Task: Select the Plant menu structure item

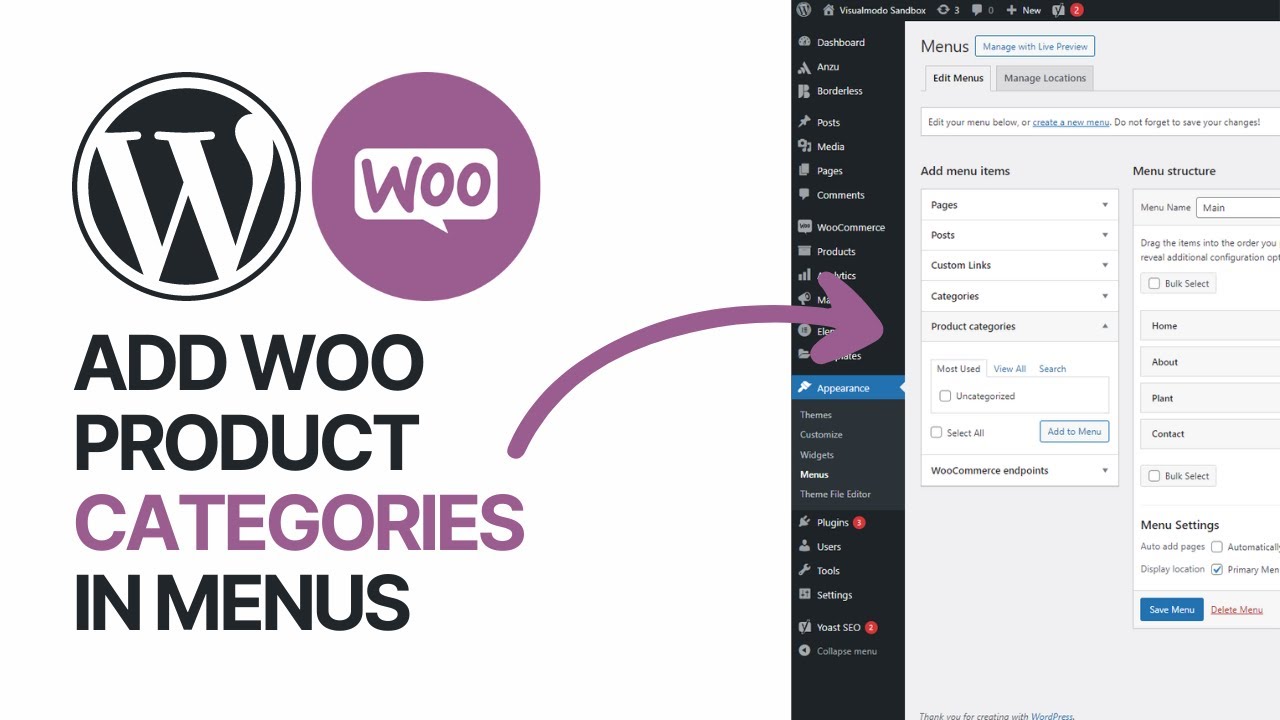Action: coord(1210,398)
